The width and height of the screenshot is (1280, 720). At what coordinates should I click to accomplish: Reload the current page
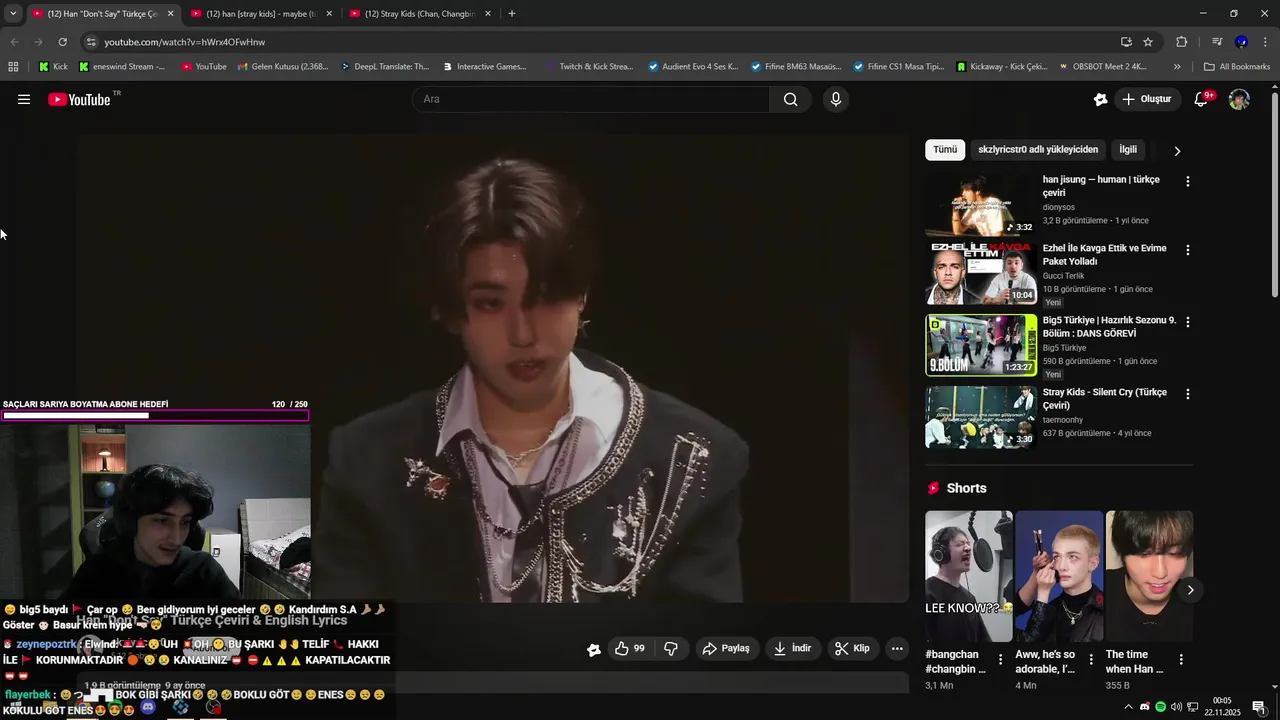[62, 42]
